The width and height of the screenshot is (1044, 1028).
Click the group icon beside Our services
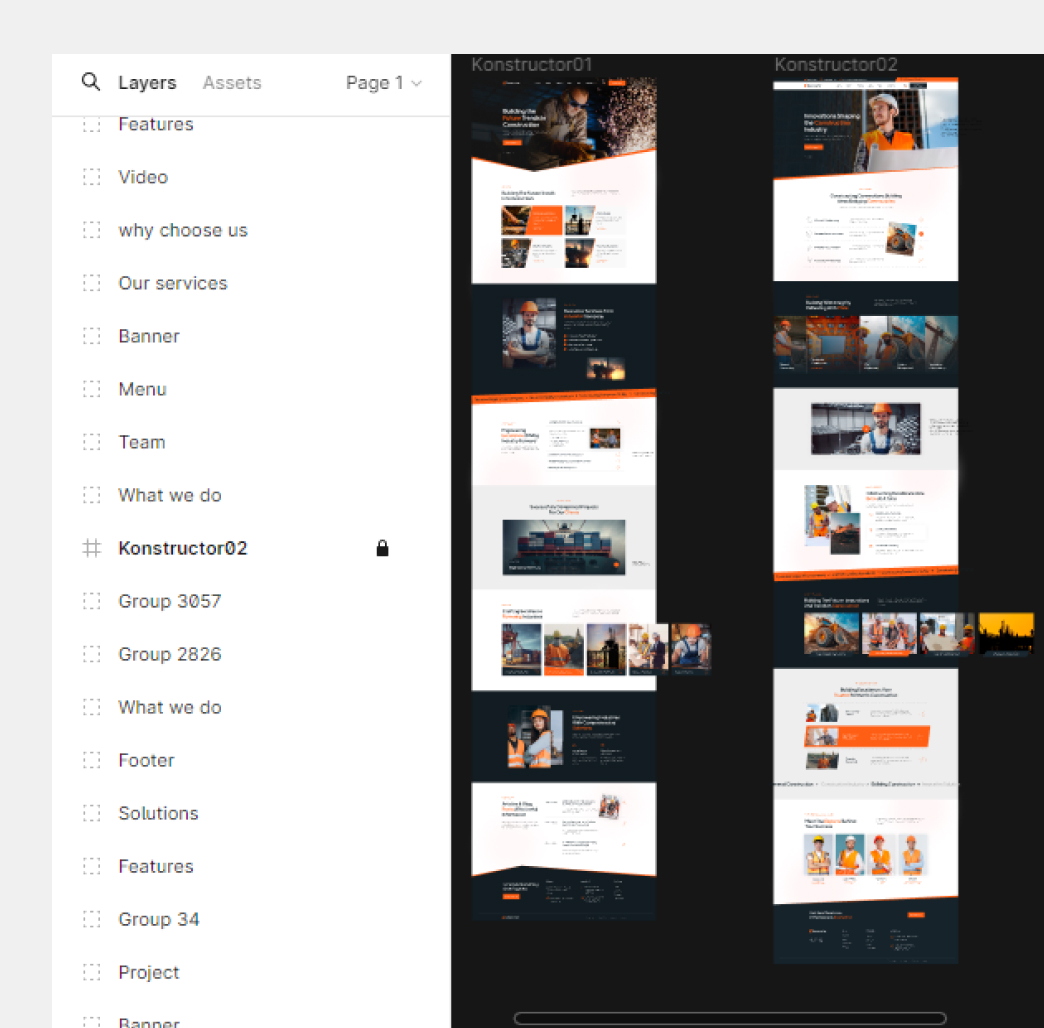tap(91, 283)
